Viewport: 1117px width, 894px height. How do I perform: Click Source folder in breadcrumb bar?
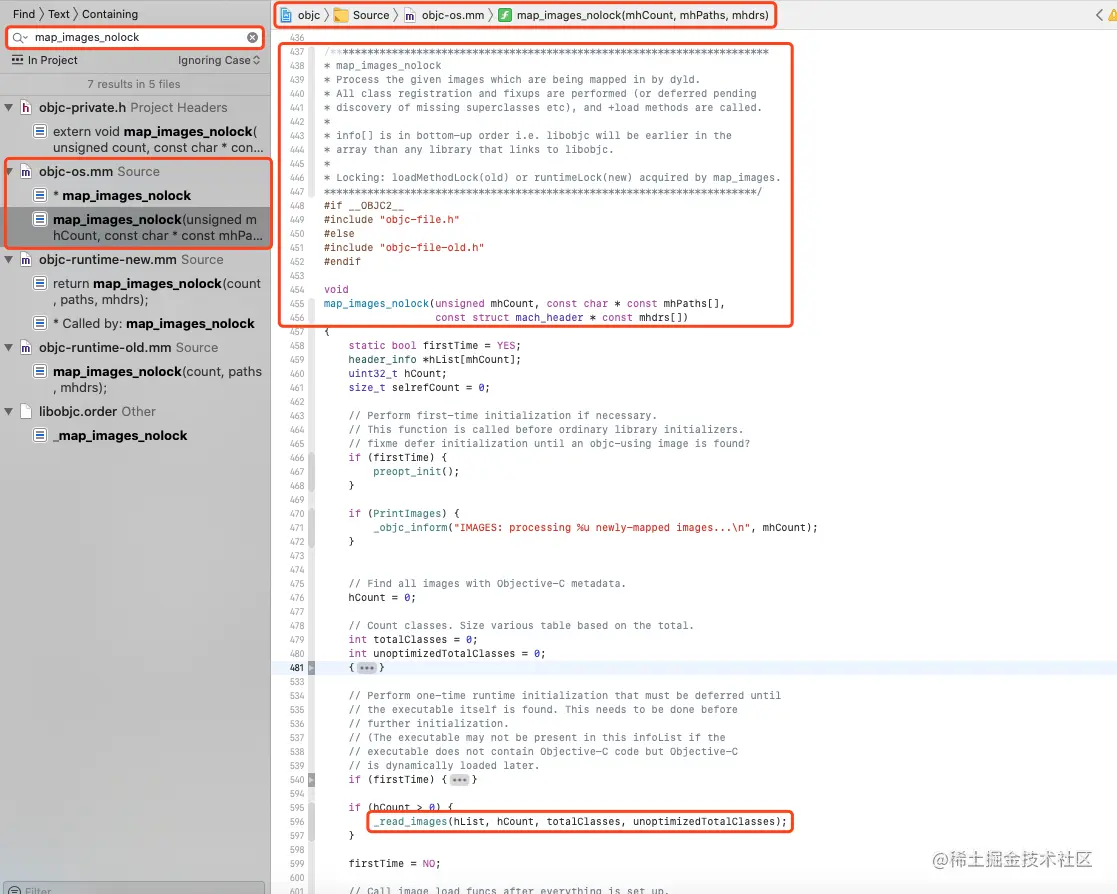coord(371,15)
